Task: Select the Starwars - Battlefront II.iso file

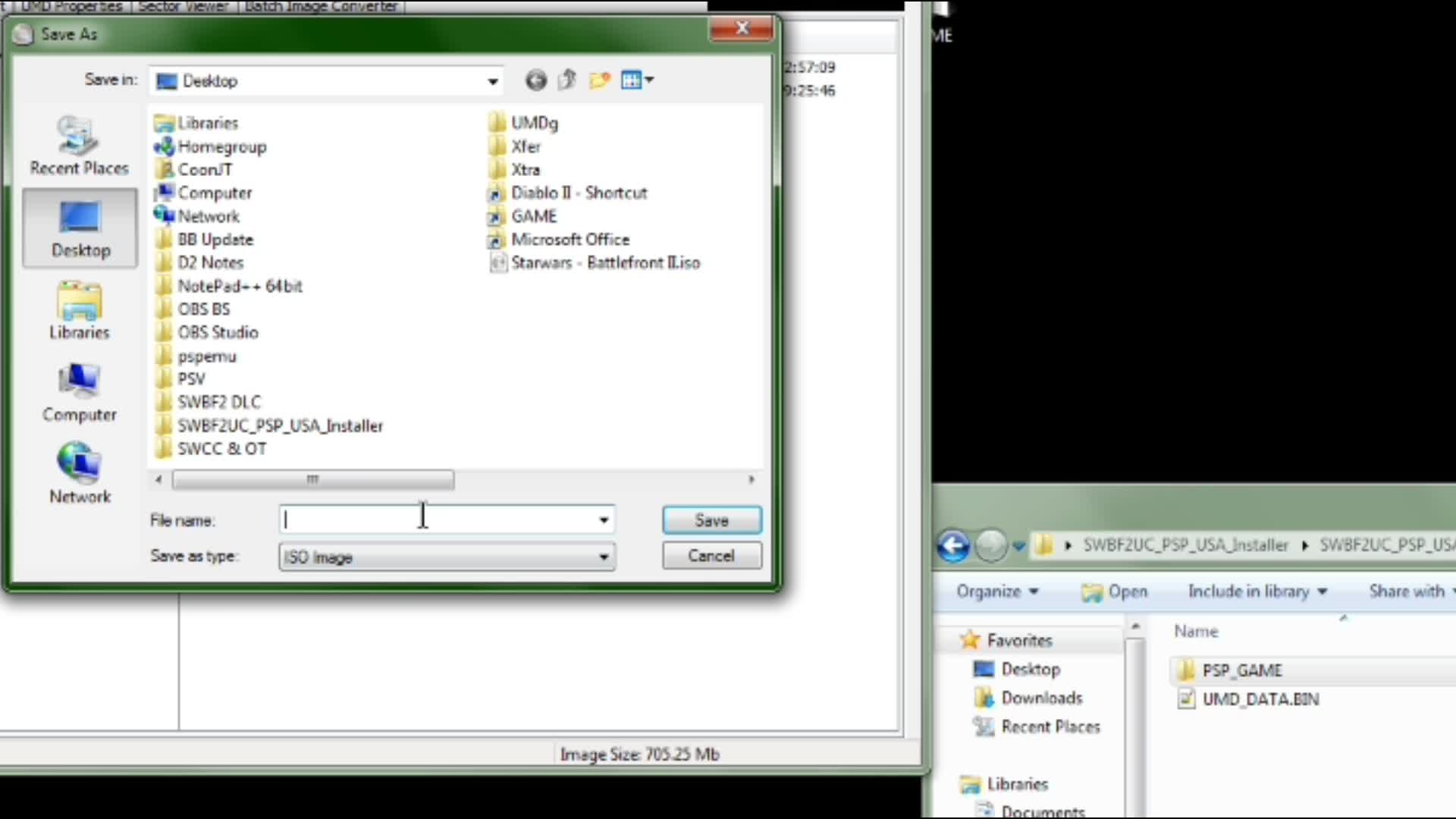Action: (x=604, y=263)
